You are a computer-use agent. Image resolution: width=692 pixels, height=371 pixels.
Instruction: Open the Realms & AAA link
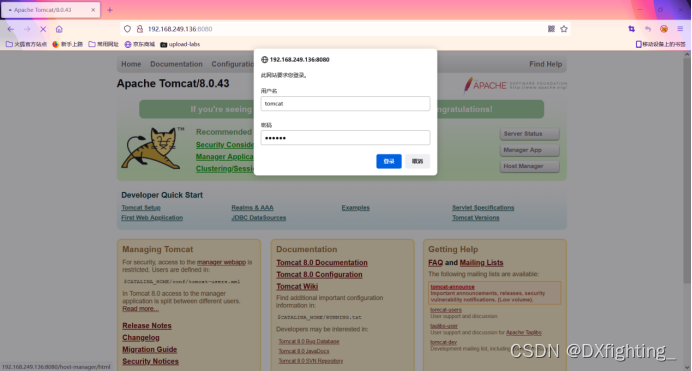(x=252, y=208)
